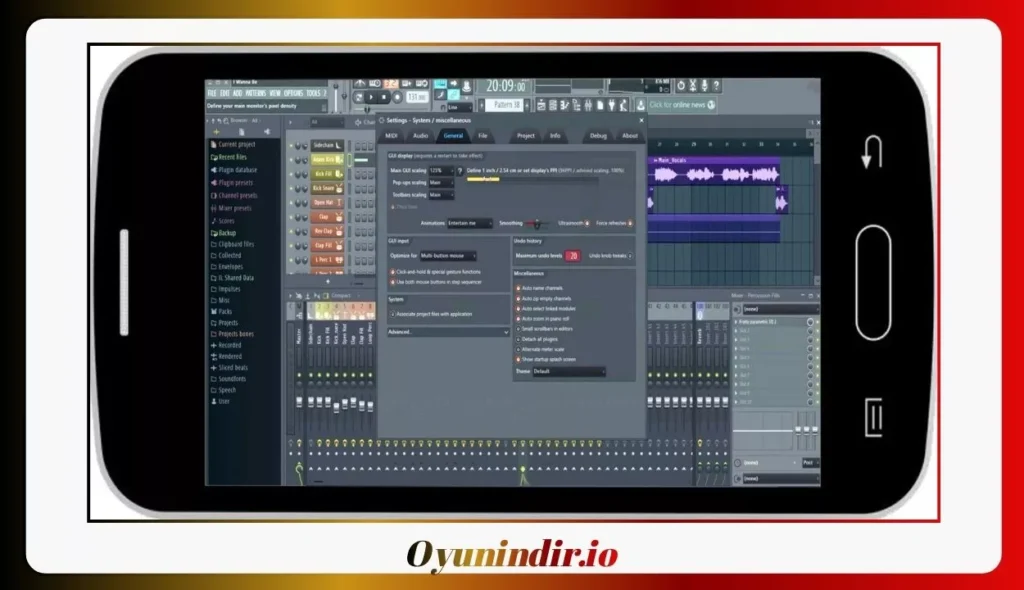Image resolution: width=1024 pixels, height=590 pixels.
Task: Open the Theme dropdown showing Default
Action: coord(569,372)
